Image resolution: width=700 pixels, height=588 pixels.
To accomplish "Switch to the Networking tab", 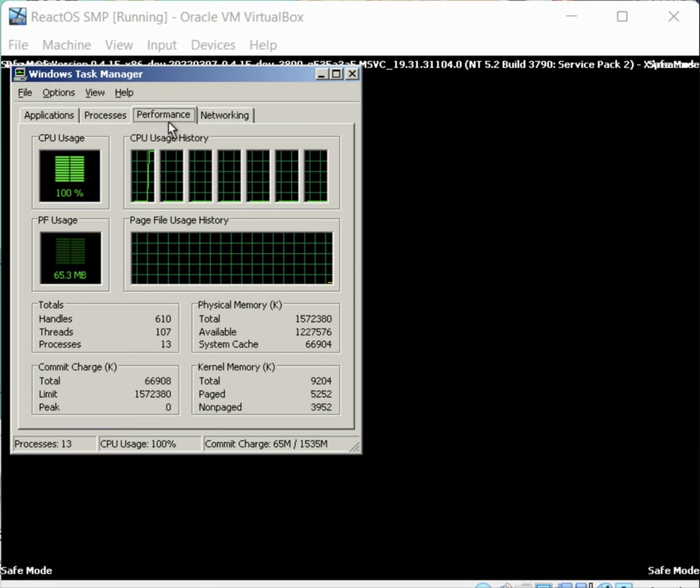I will pos(224,116).
